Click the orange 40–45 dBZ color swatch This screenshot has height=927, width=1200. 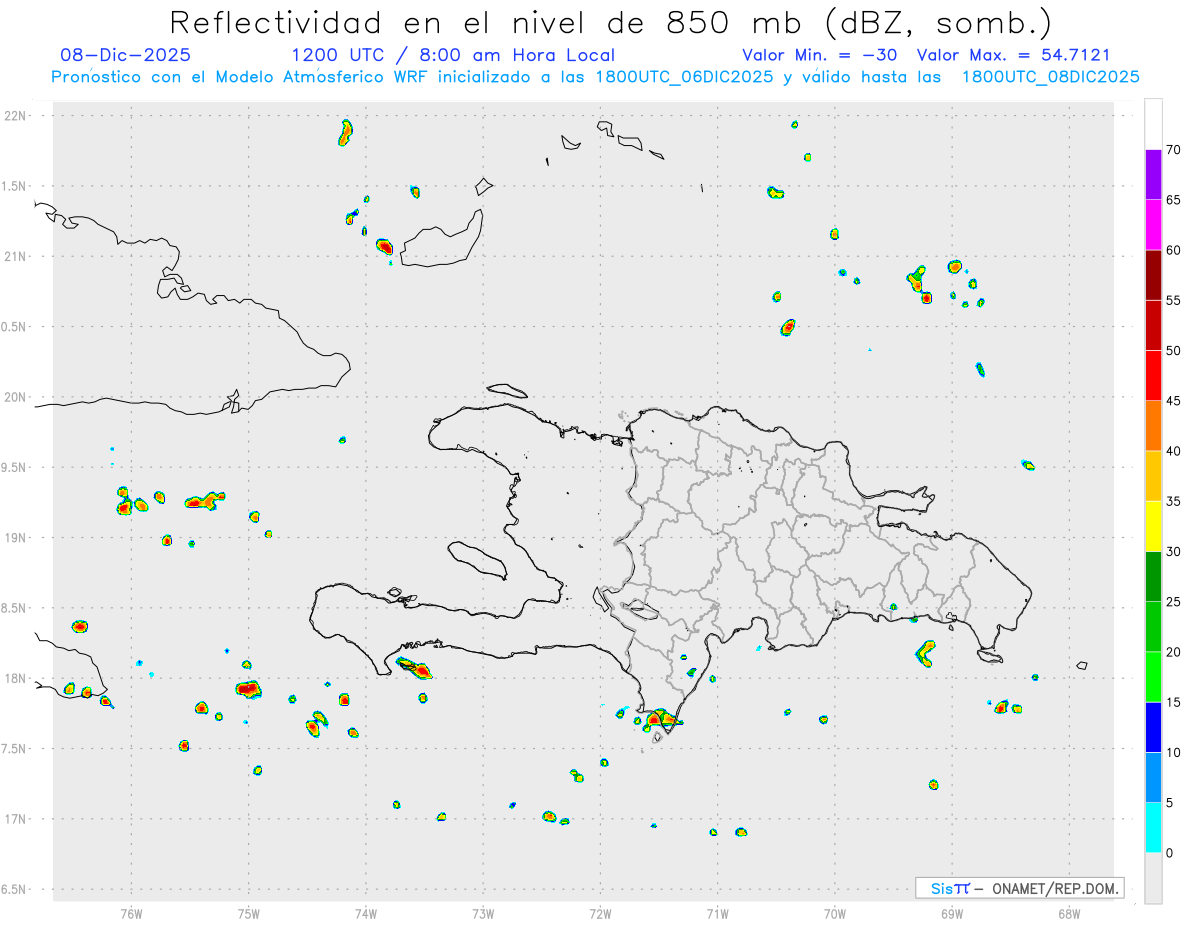point(1153,426)
